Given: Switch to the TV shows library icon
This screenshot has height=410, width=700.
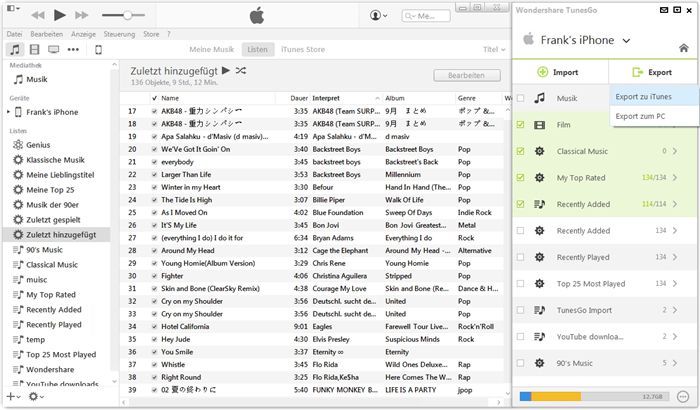Looking at the screenshot, I should click(54, 50).
